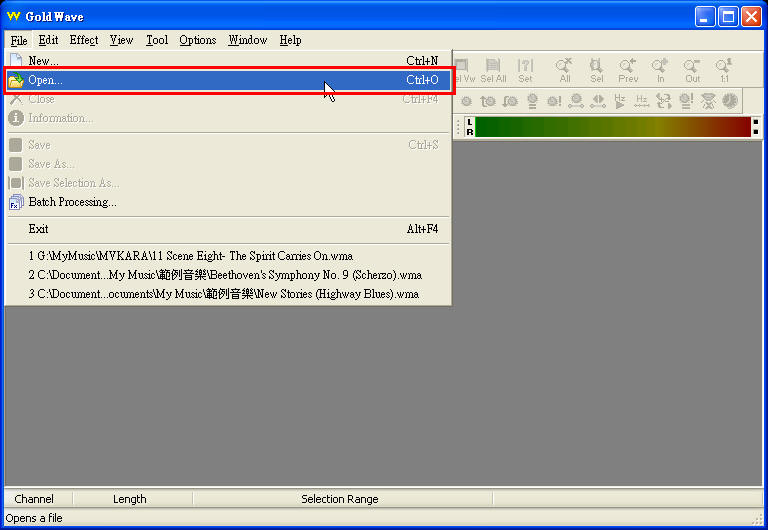Select New... from the File menu
The height and width of the screenshot is (530, 768).
(43, 61)
